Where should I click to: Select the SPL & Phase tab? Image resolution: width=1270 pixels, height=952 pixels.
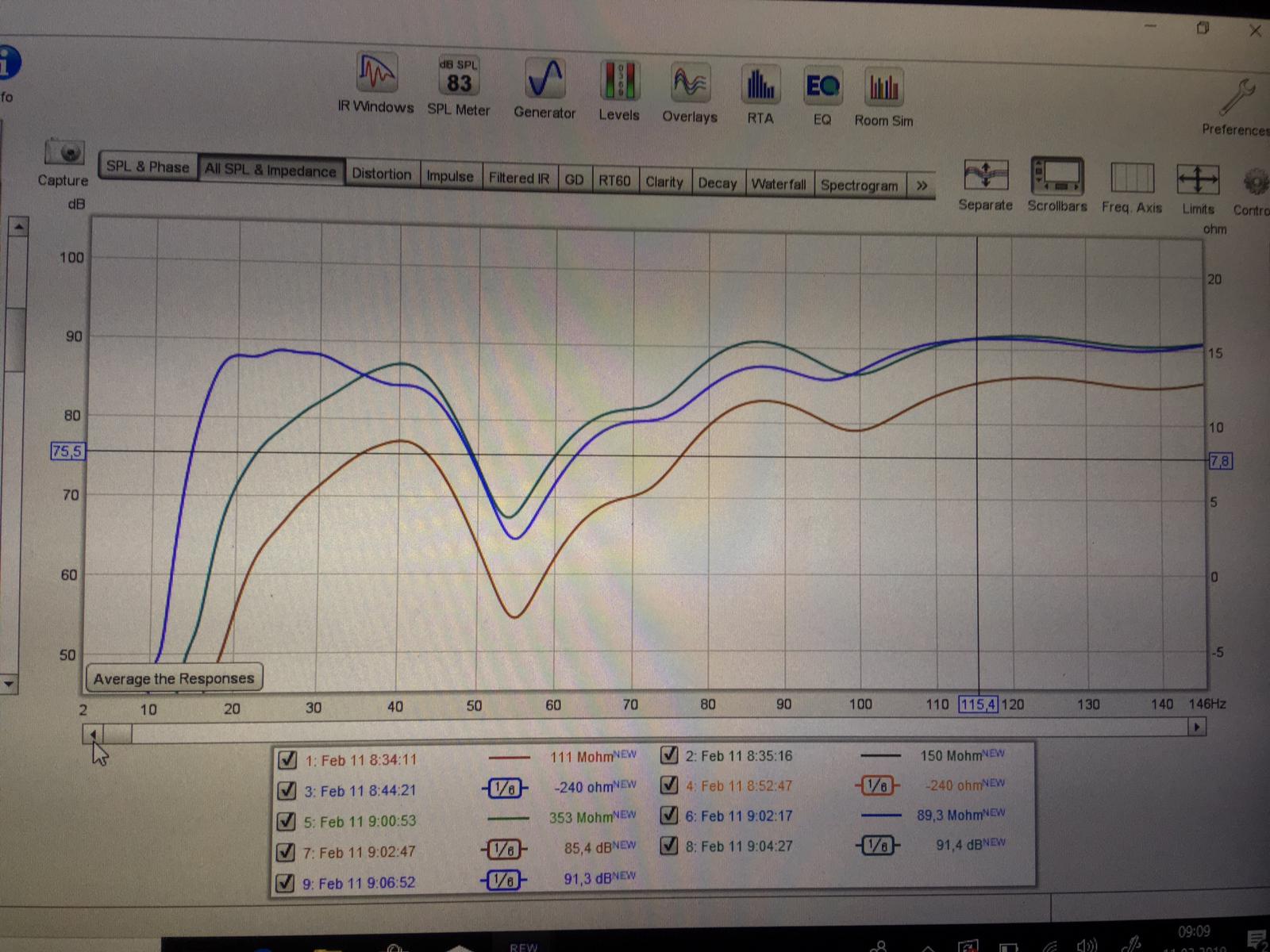coord(148,167)
